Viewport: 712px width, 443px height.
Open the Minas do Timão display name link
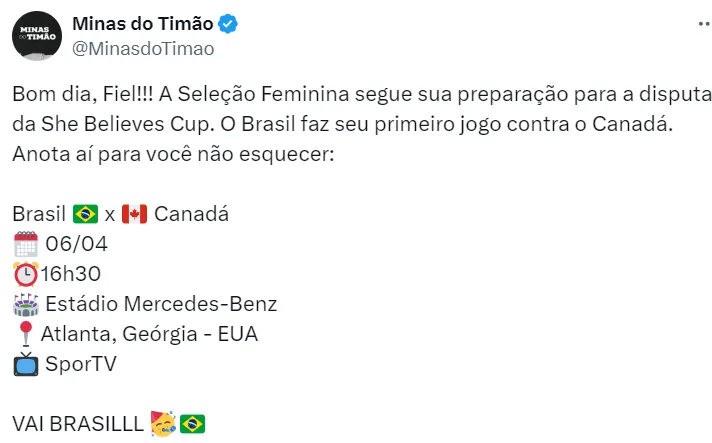pyautogui.click(x=144, y=24)
